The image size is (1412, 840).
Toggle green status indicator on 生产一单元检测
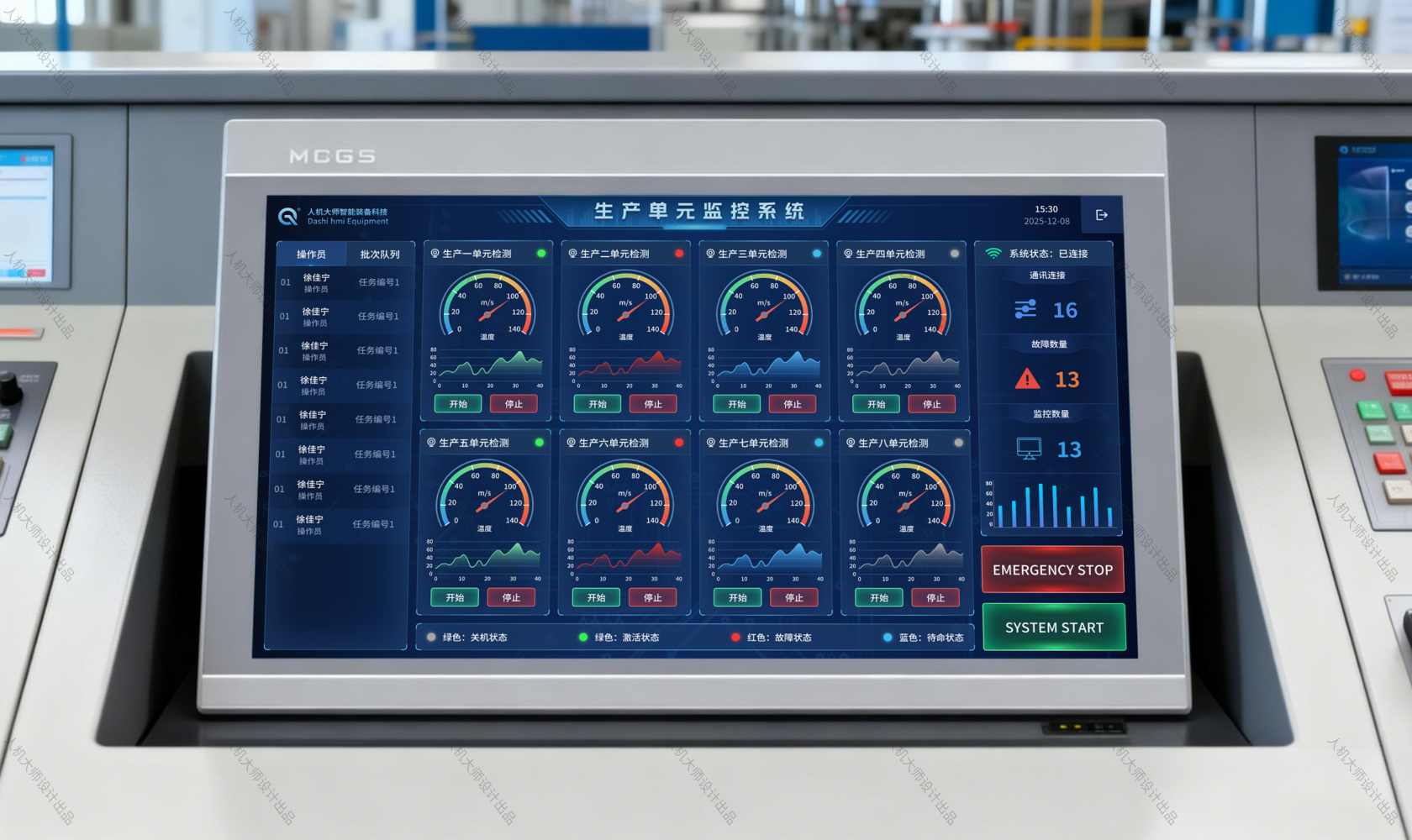tap(541, 253)
